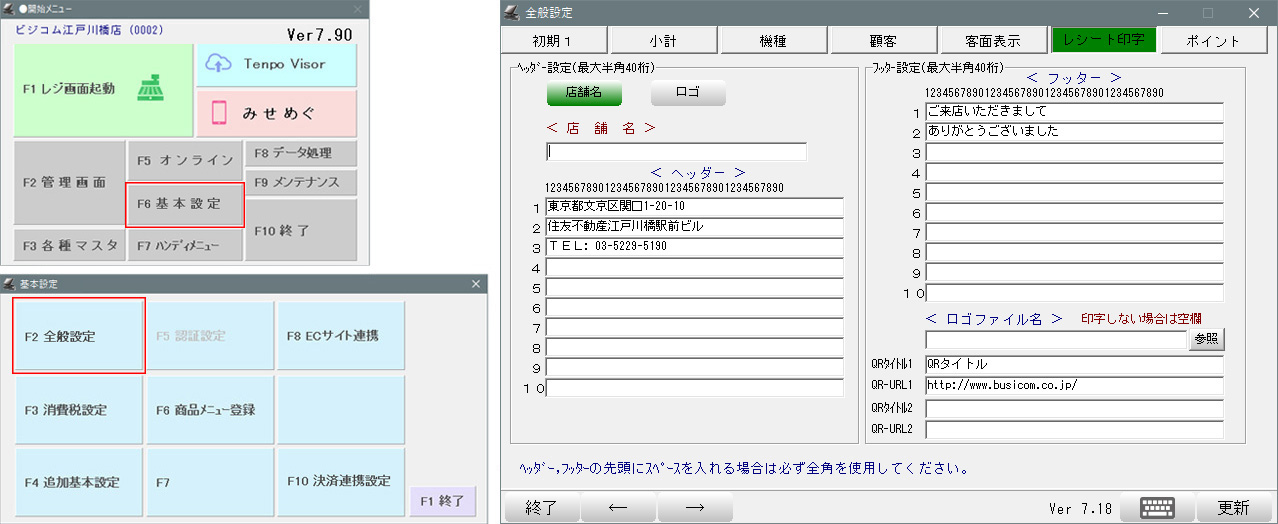Switch to 初期1 tab
The width and height of the screenshot is (1278, 524).
[553, 41]
